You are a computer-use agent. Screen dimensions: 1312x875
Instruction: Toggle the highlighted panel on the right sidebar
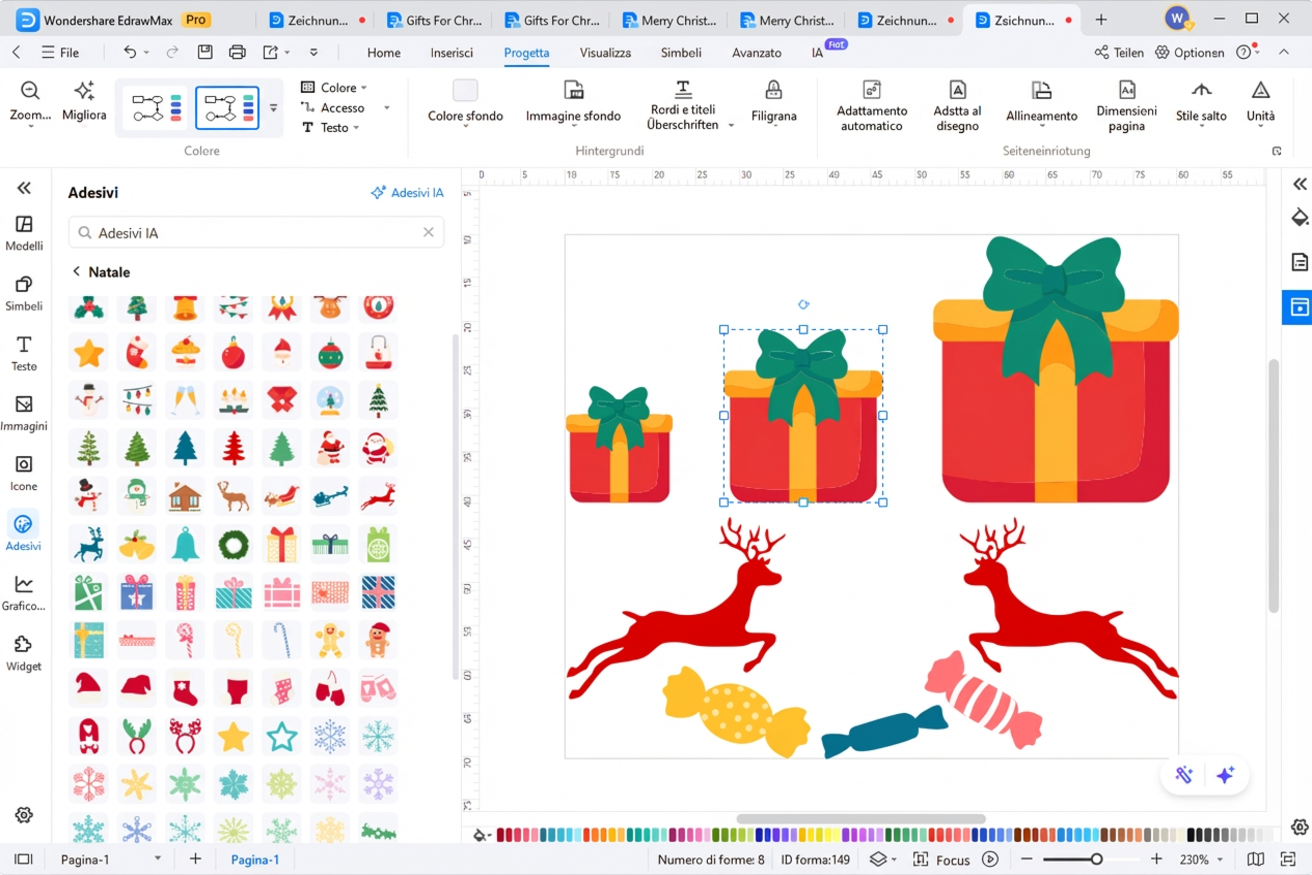coord(1297,307)
